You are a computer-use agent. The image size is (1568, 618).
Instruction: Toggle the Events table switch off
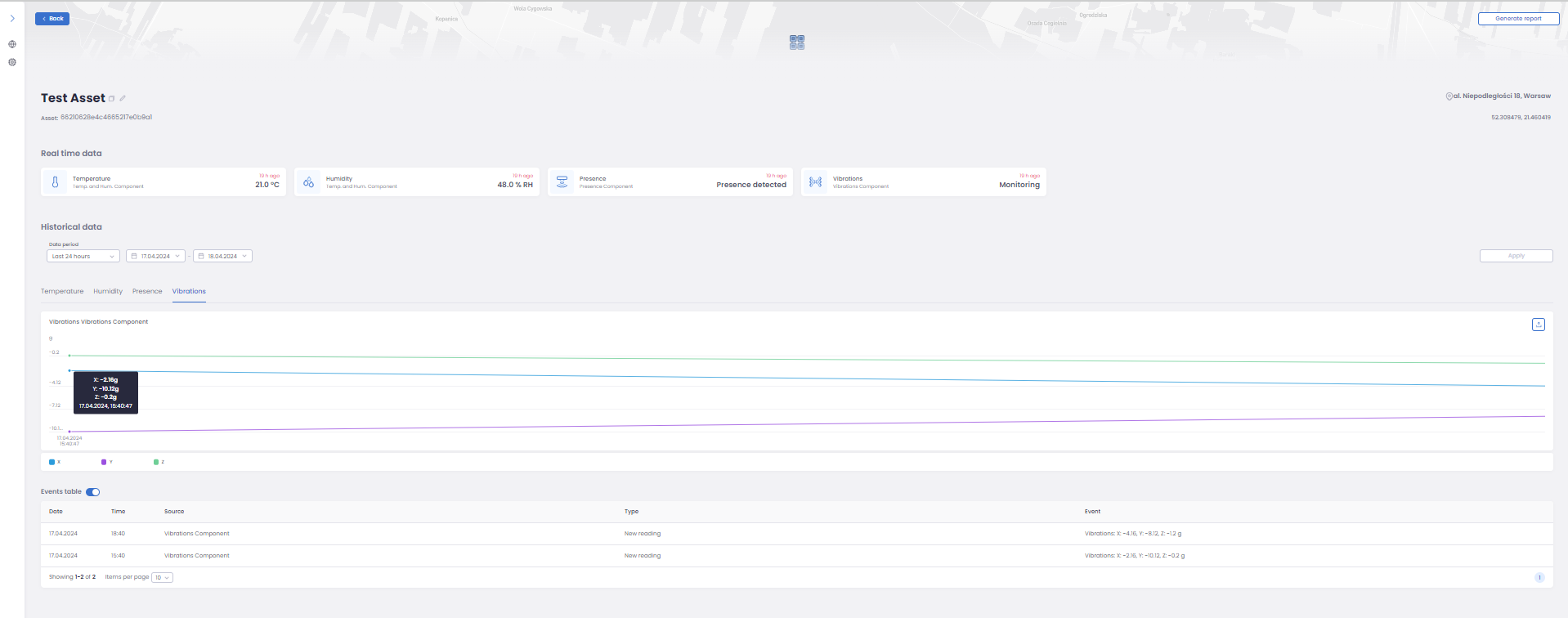(x=92, y=492)
